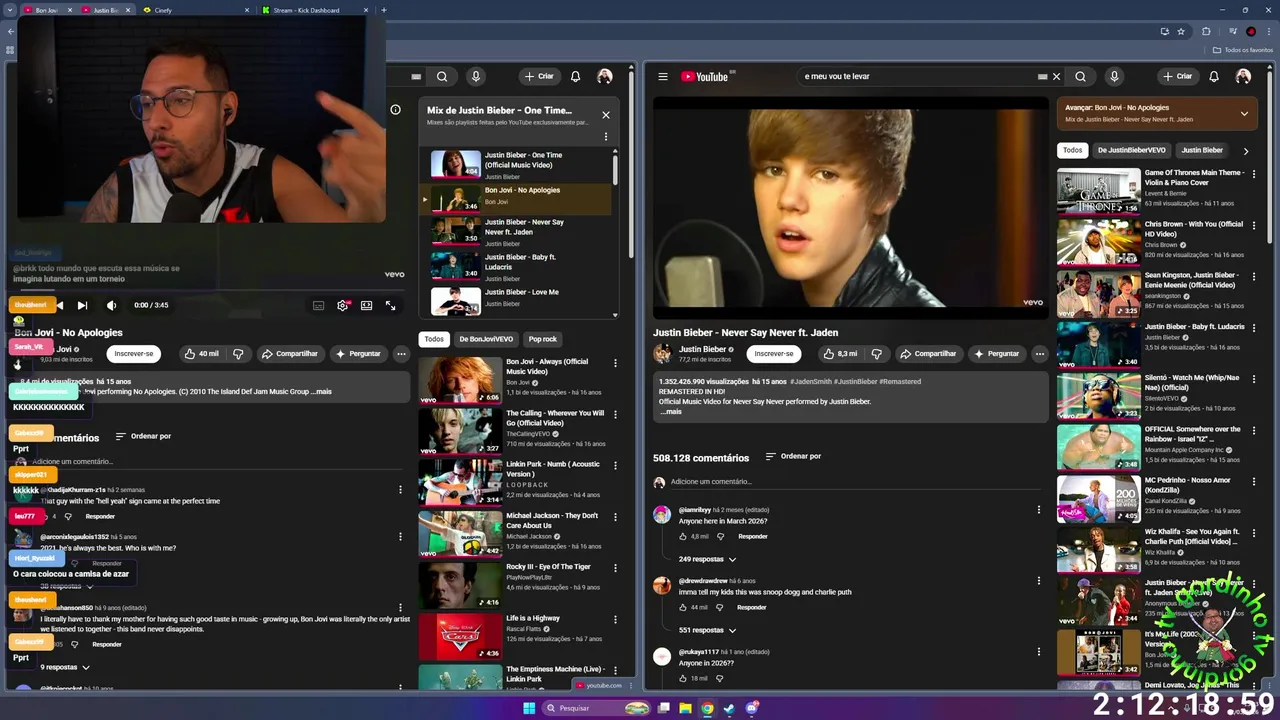Play Justin Bieber - One Time in playlist
Screen dimensions: 1280x720
tap(514, 164)
